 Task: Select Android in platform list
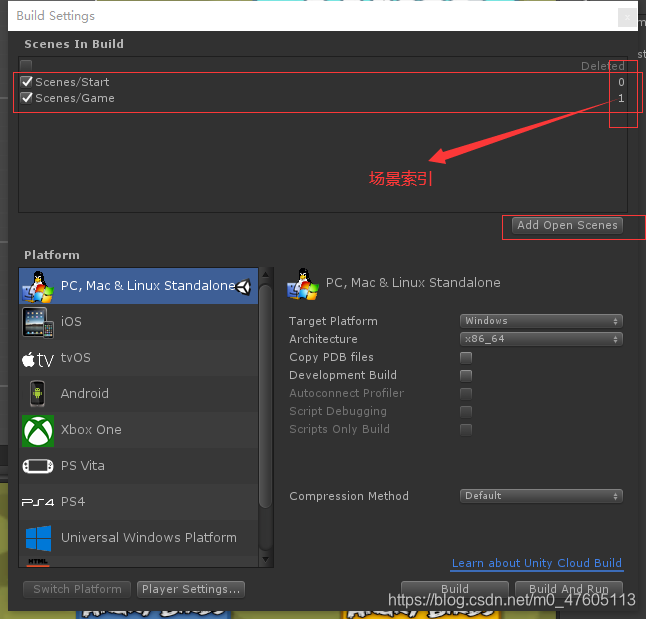tap(138, 394)
